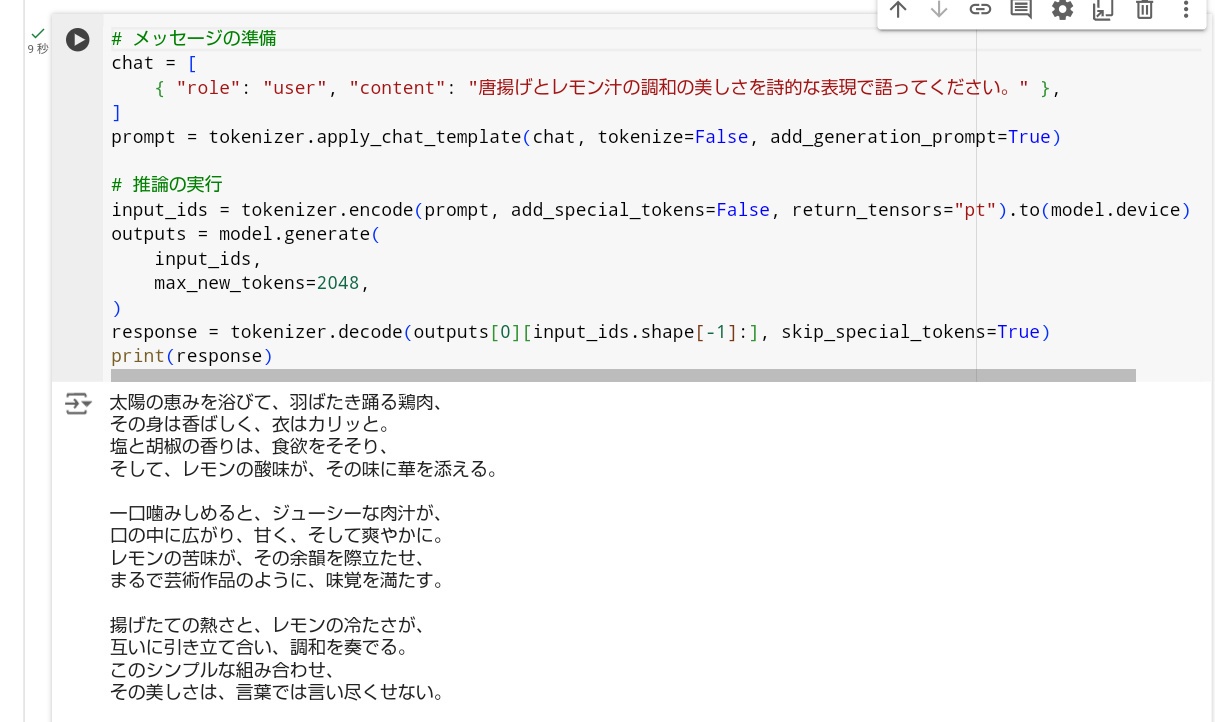Click the "input_ids," argument line
The height and width of the screenshot is (722, 1215).
pyautogui.click(x=208, y=259)
